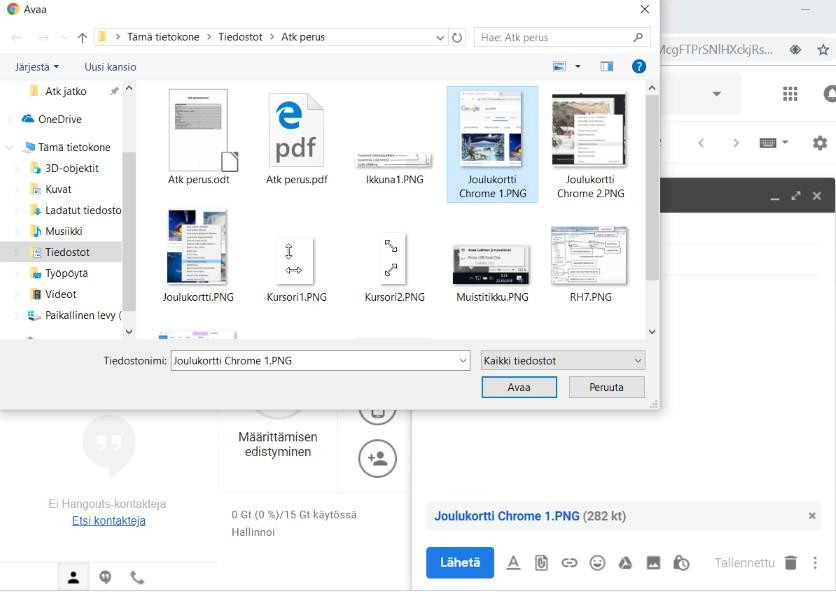Select the Ikkuna1.PNG file
This screenshot has height=594, width=836.
395,168
